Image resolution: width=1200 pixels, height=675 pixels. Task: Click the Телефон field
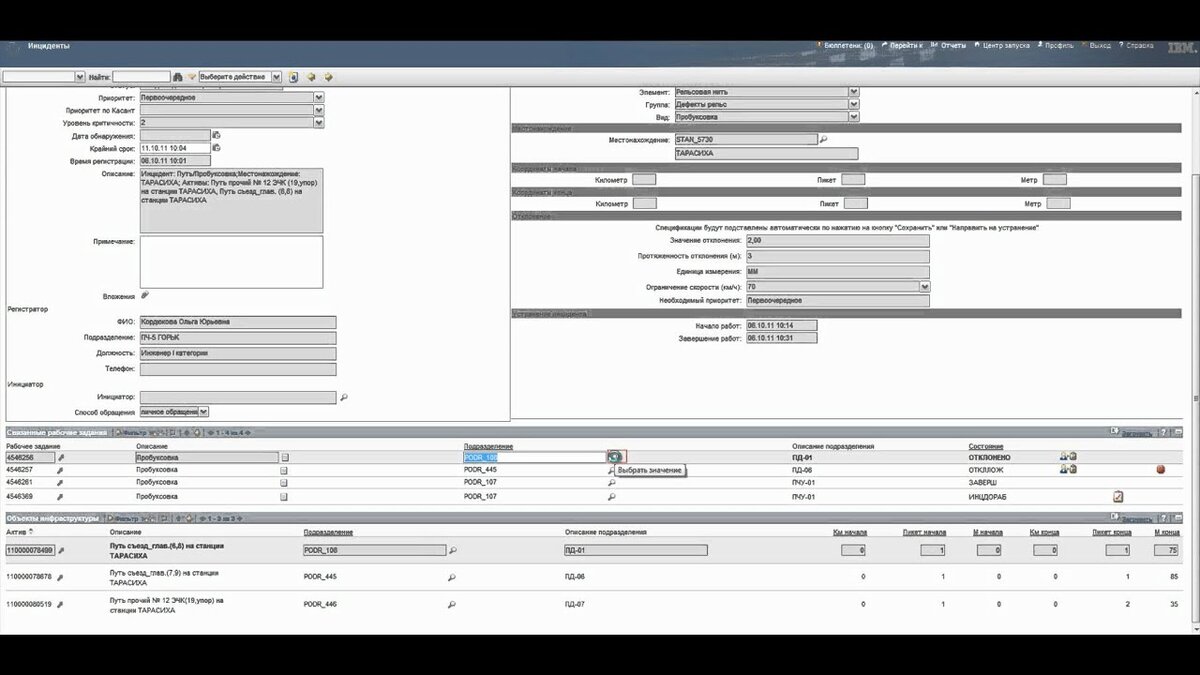[238, 369]
